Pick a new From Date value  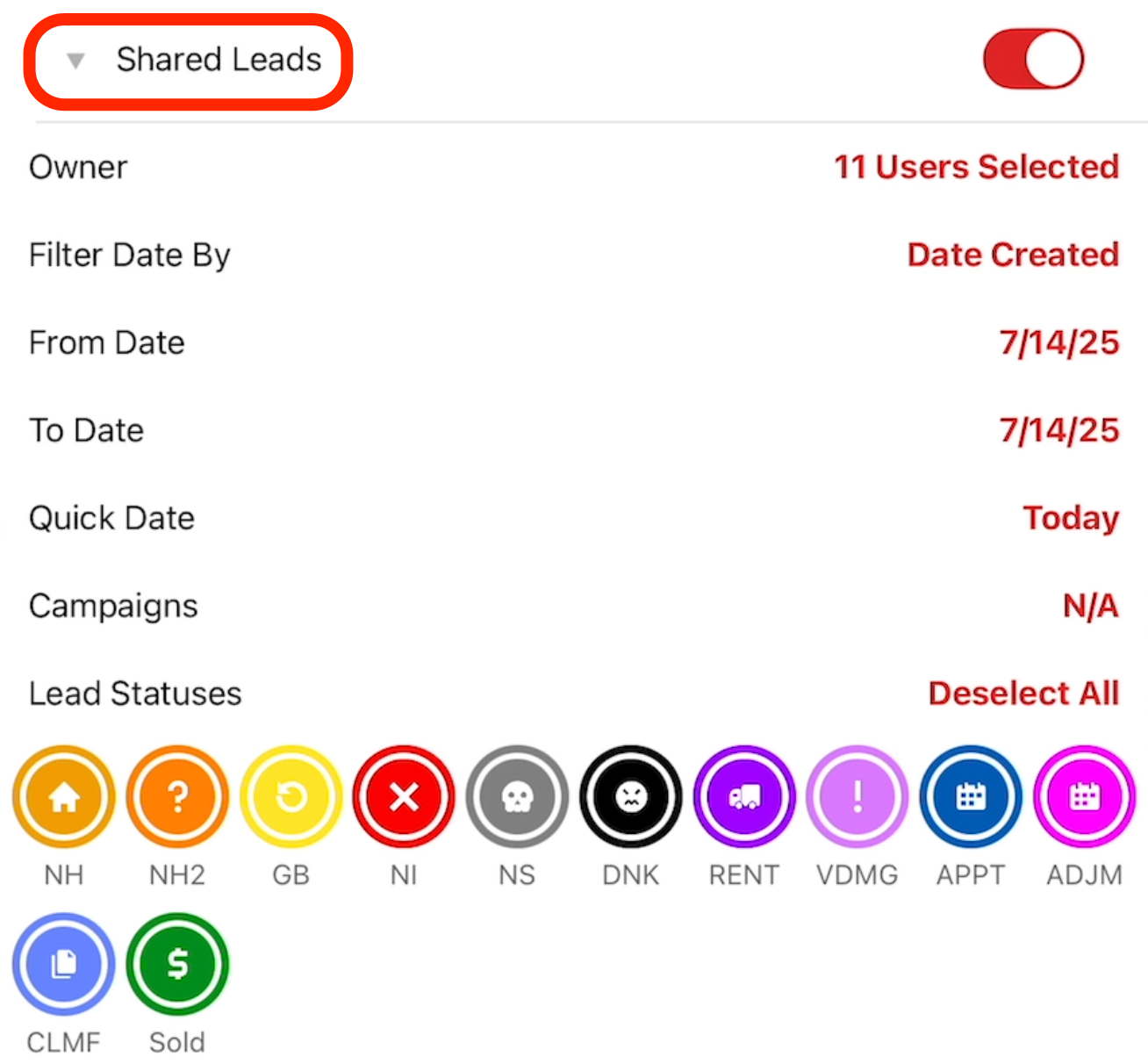coord(1058,342)
